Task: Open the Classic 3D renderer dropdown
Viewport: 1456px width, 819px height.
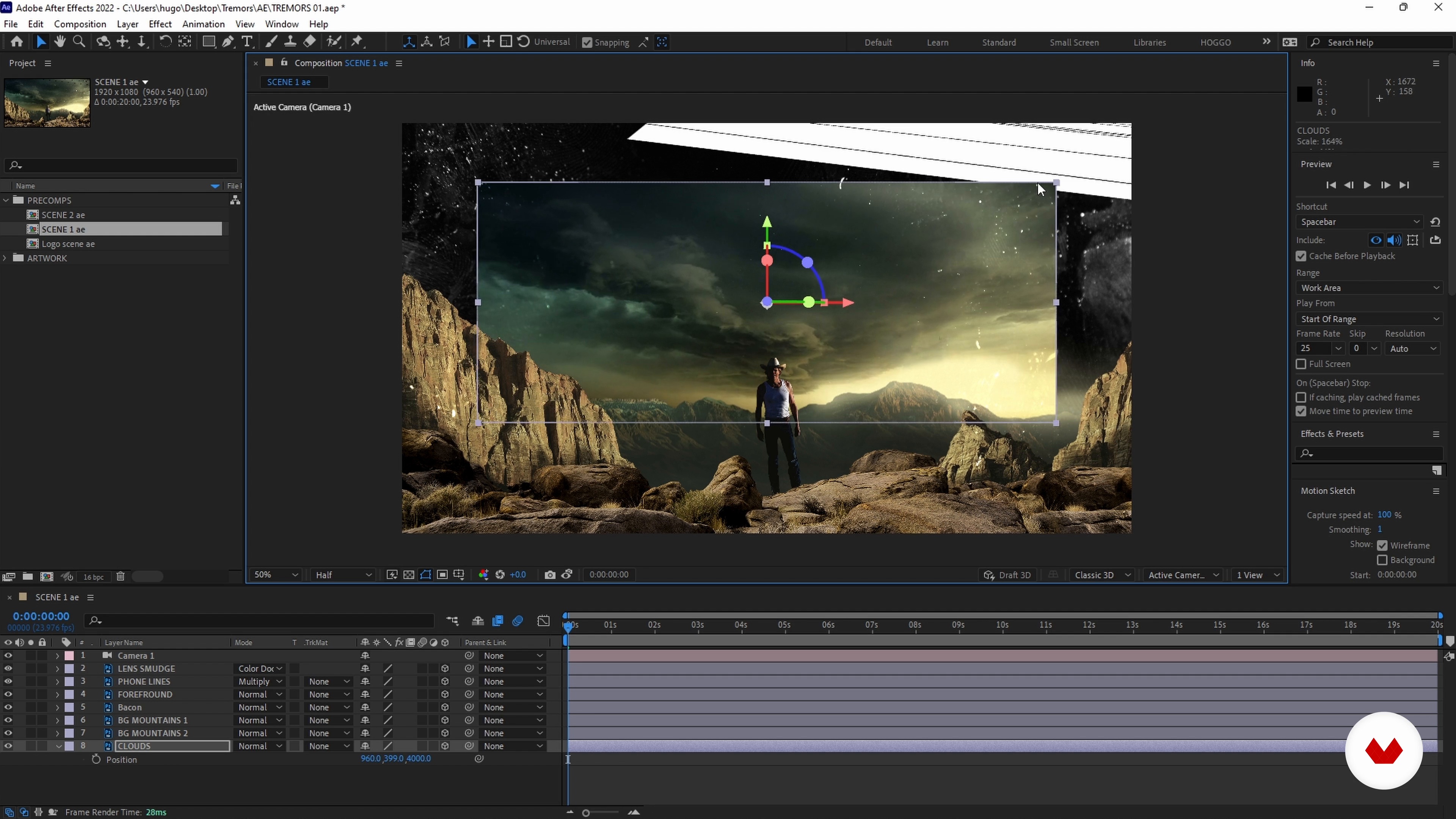Action: click(1102, 575)
